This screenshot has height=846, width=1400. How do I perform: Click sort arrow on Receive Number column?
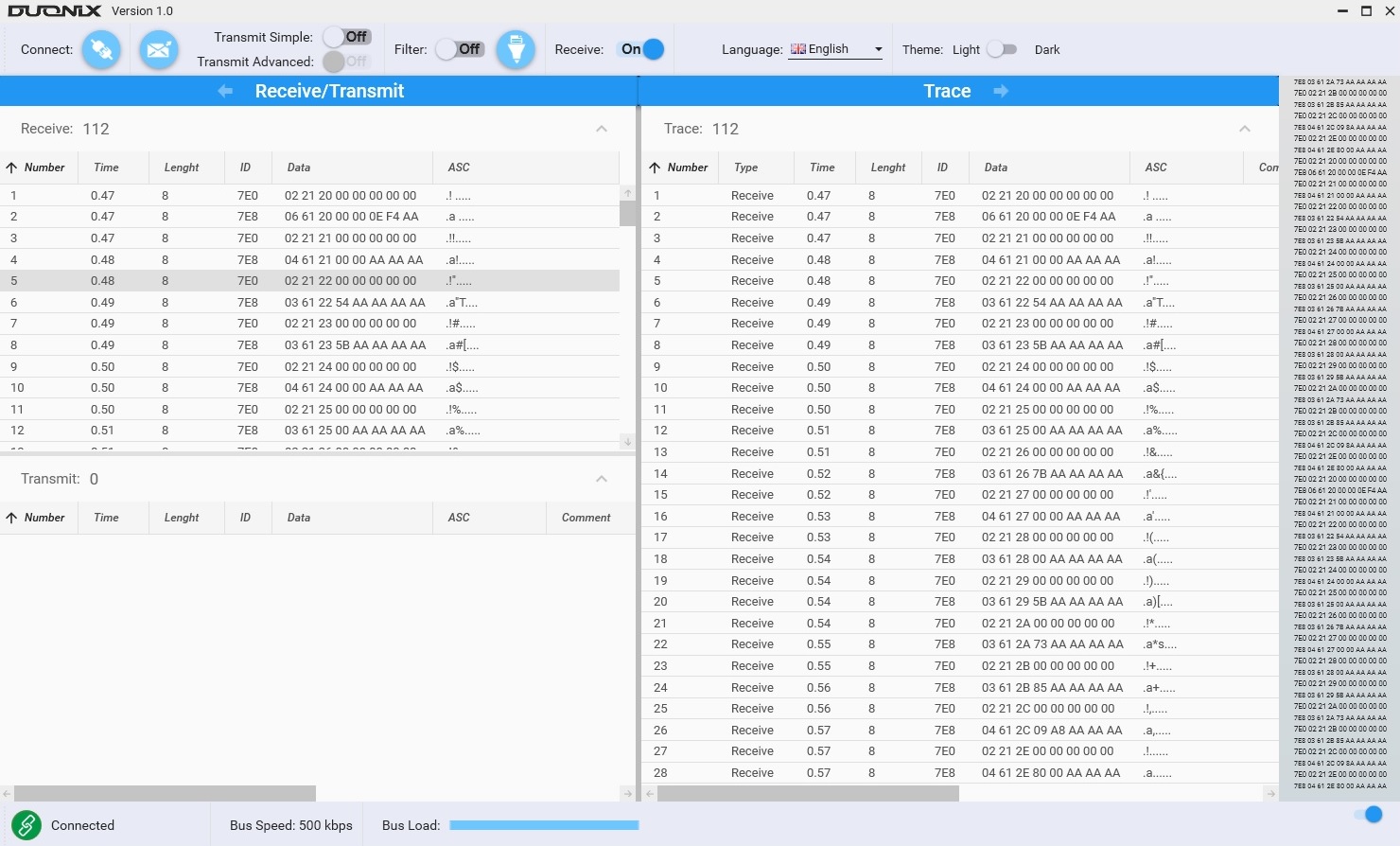pos(11,167)
